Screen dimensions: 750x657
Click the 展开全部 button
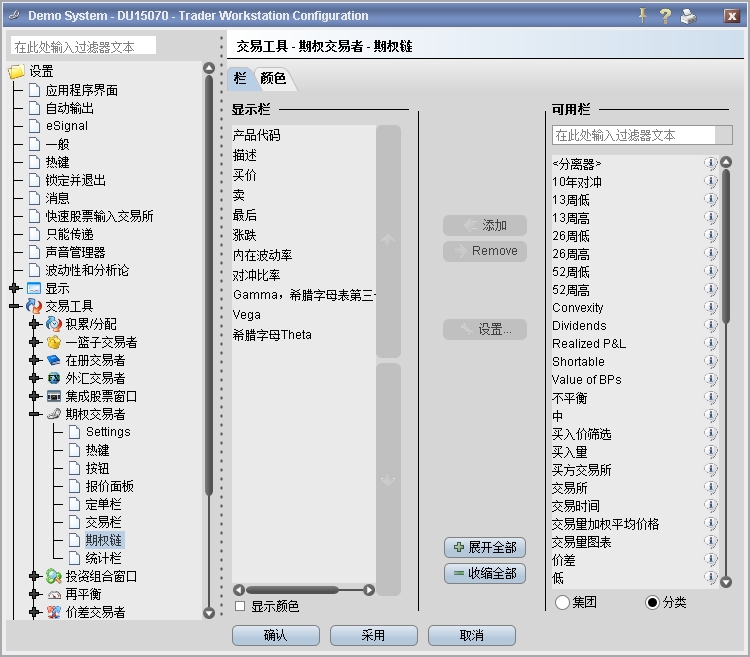[485, 548]
